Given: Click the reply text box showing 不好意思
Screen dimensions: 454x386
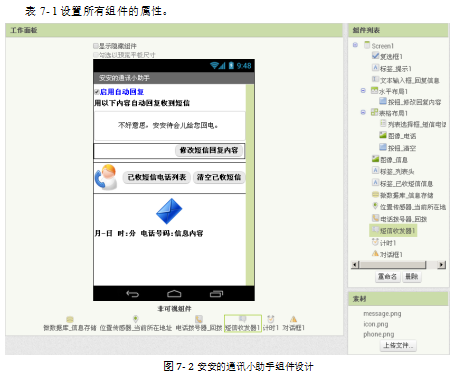Looking at the screenshot, I should pyautogui.click(x=170, y=126).
